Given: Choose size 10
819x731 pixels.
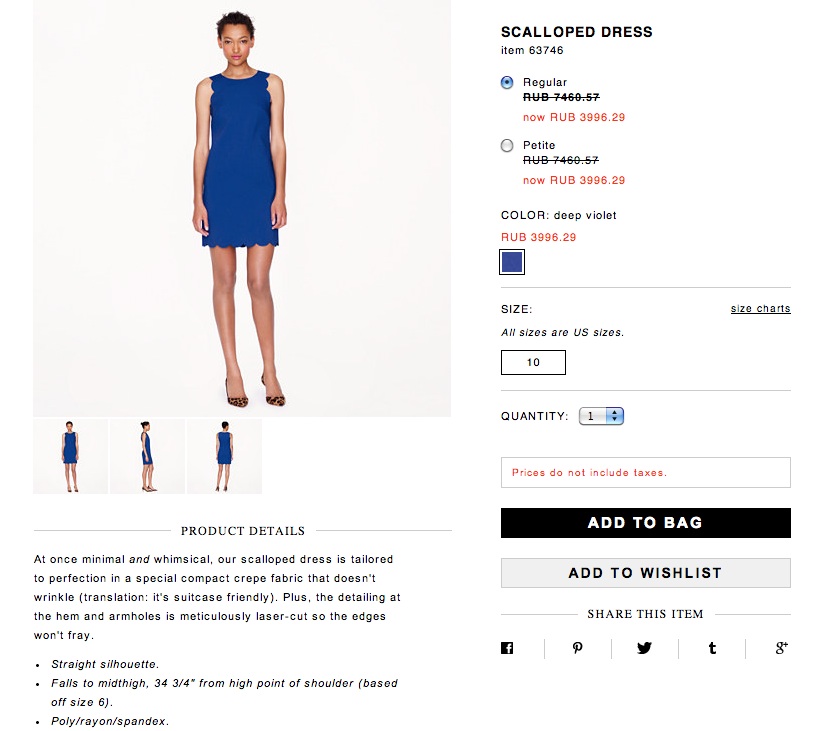Looking at the screenshot, I should point(533,362).
